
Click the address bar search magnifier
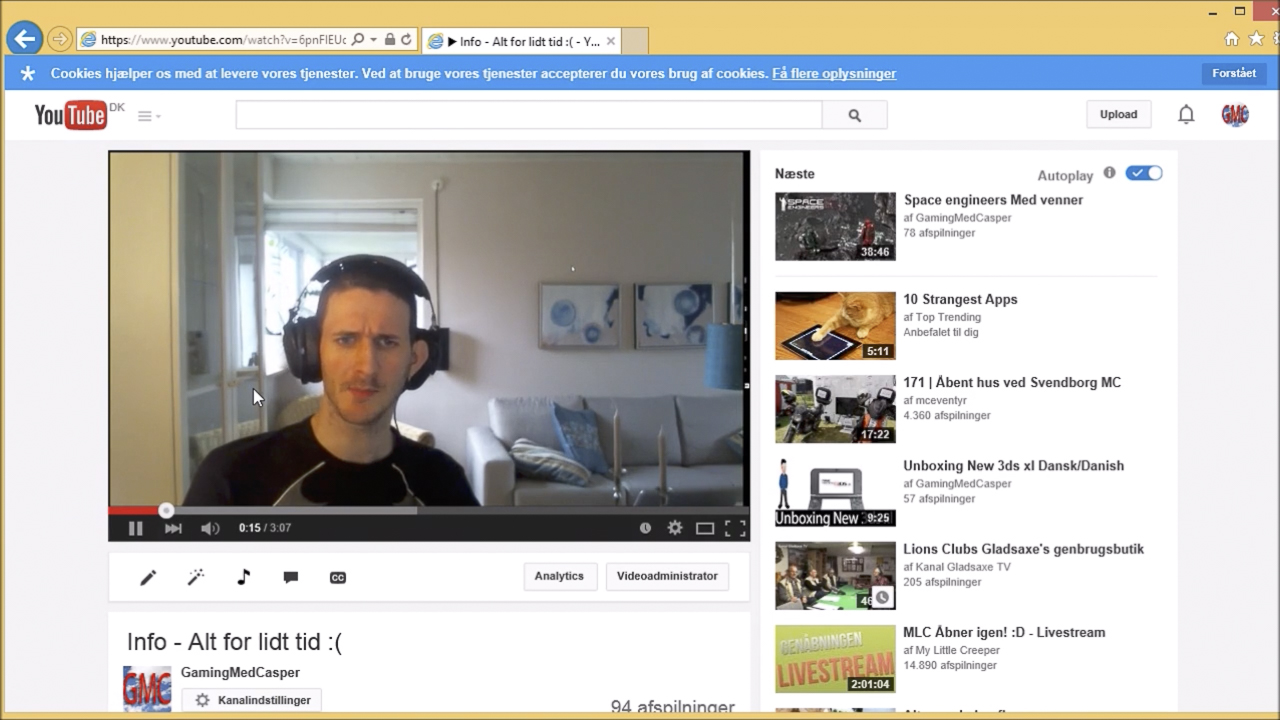point(358,40)
